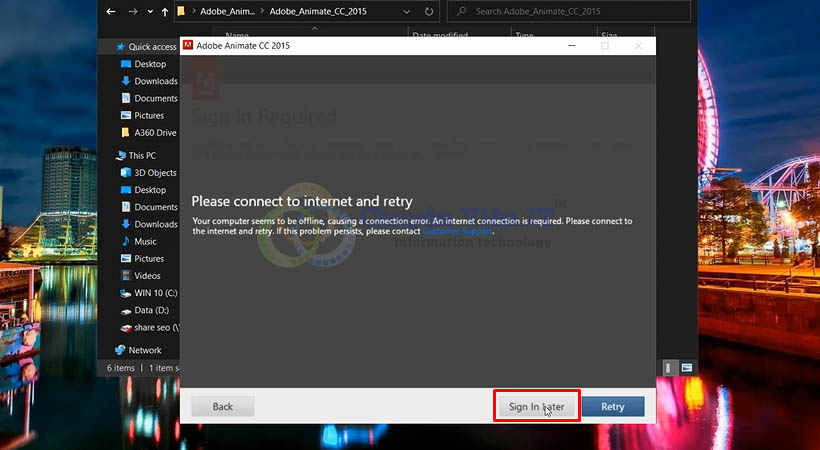Image resolution: width=820 pixels, height=450 pixels.
Task: Go back with the Back button
Action: pyautogui.click(x=222, y=407)
